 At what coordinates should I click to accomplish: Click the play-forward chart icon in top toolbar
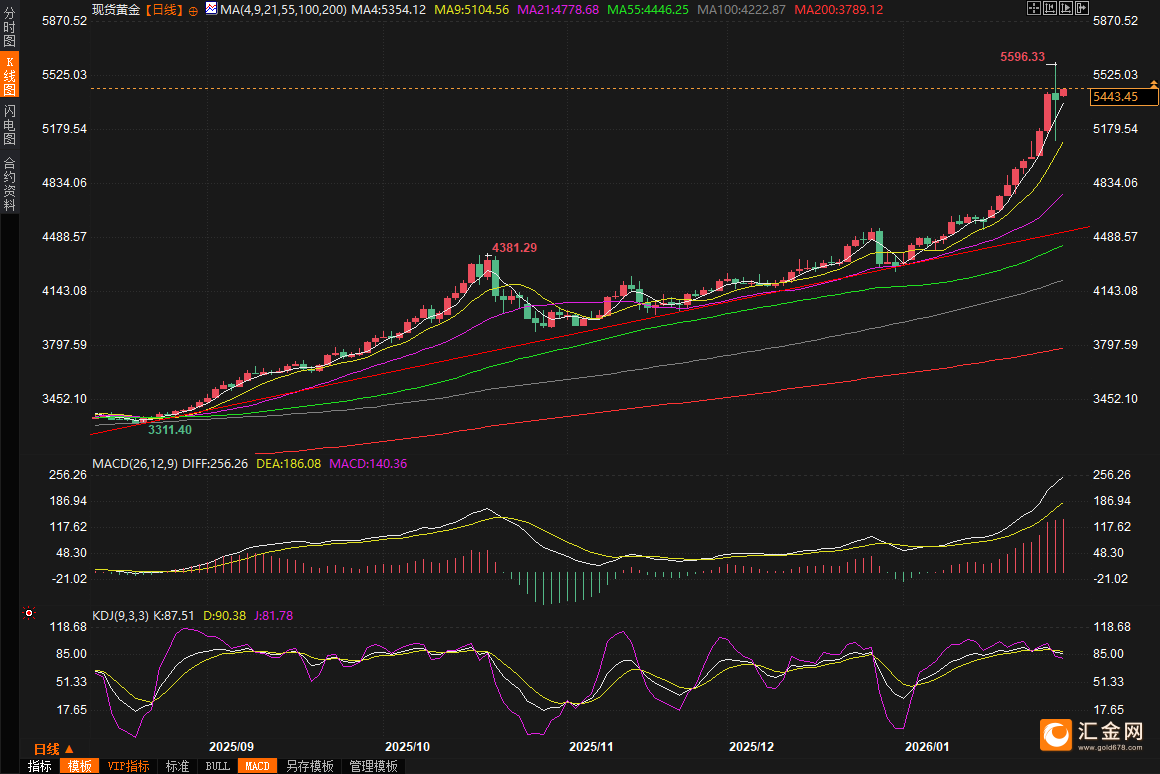click(1065, 9)
